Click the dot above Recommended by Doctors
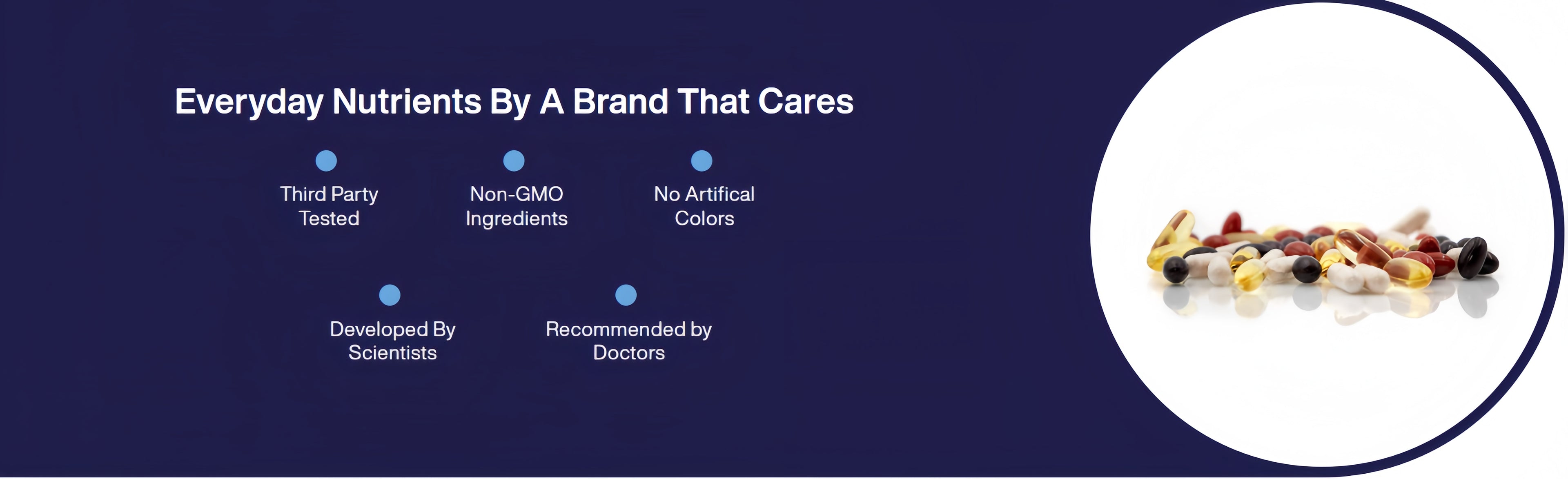This screenshot has height=479, width=1568. pyautogui.click(x=626, y=295)
